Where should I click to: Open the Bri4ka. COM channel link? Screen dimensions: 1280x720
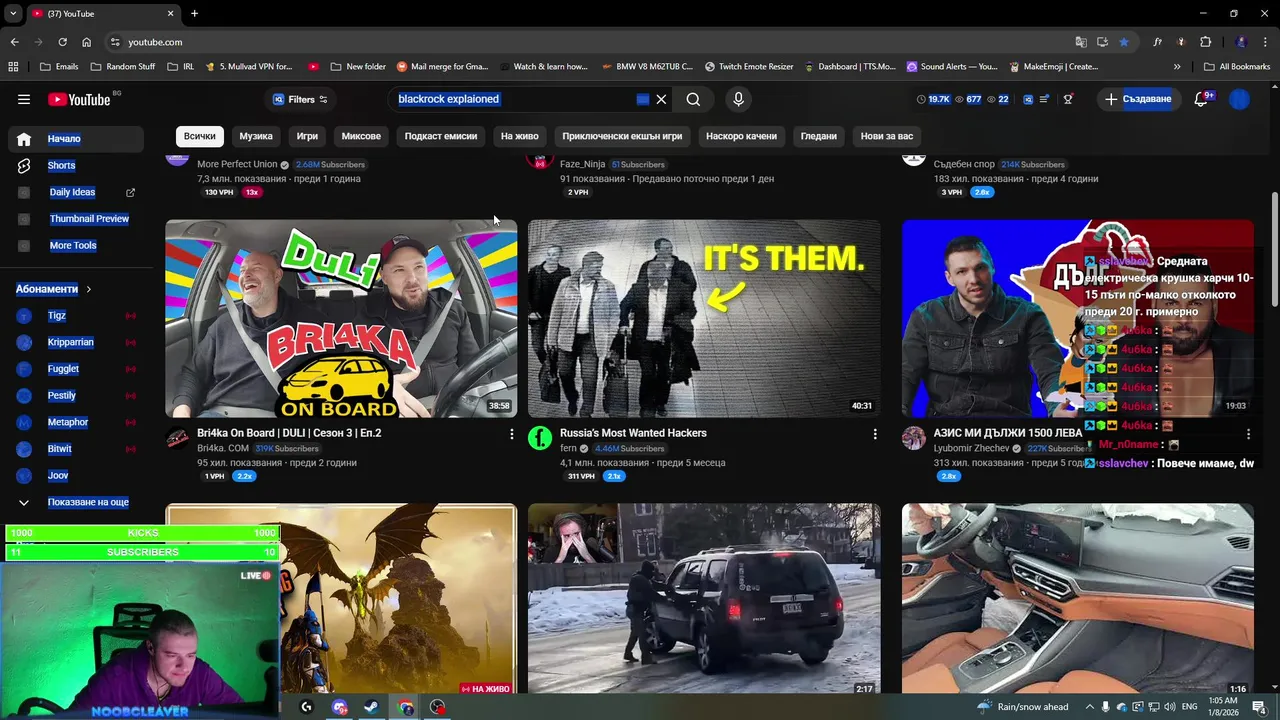[x=223, y=449]
